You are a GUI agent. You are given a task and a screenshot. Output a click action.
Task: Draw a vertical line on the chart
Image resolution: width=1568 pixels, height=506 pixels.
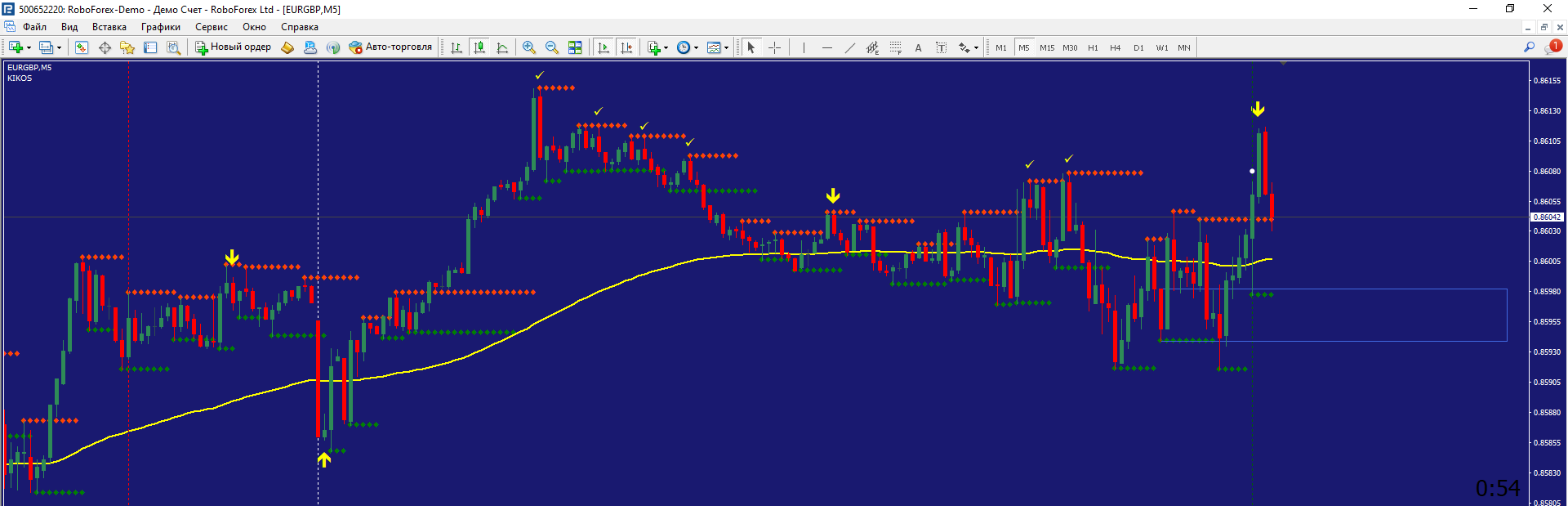tap(804, 47)
